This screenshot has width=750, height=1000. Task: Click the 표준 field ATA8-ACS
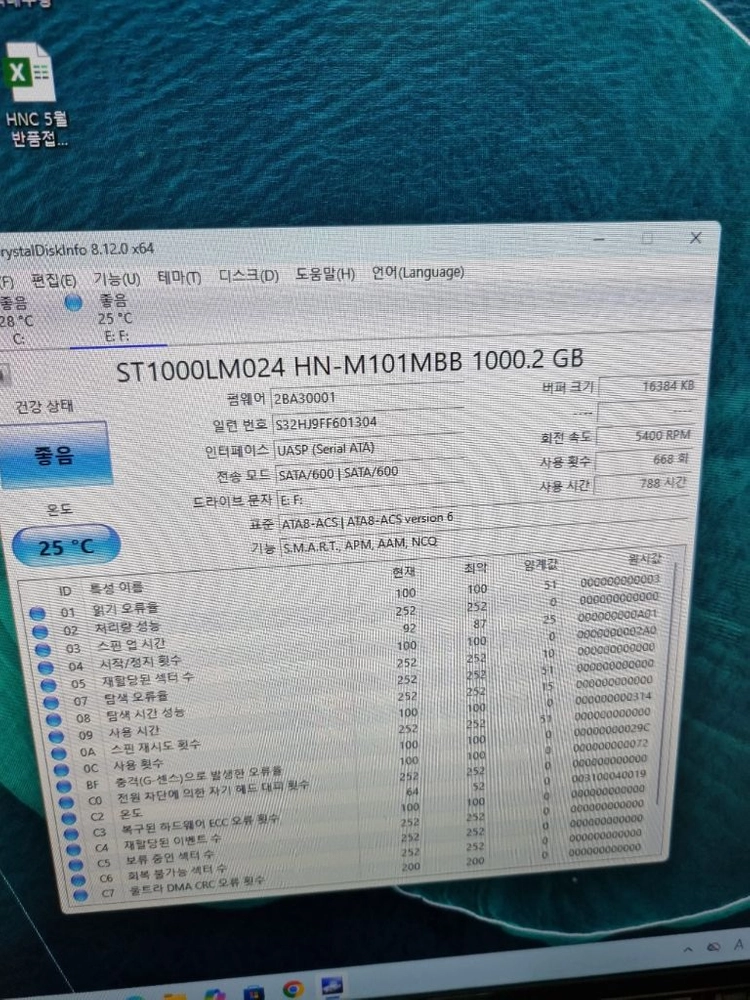pos(485,518)
